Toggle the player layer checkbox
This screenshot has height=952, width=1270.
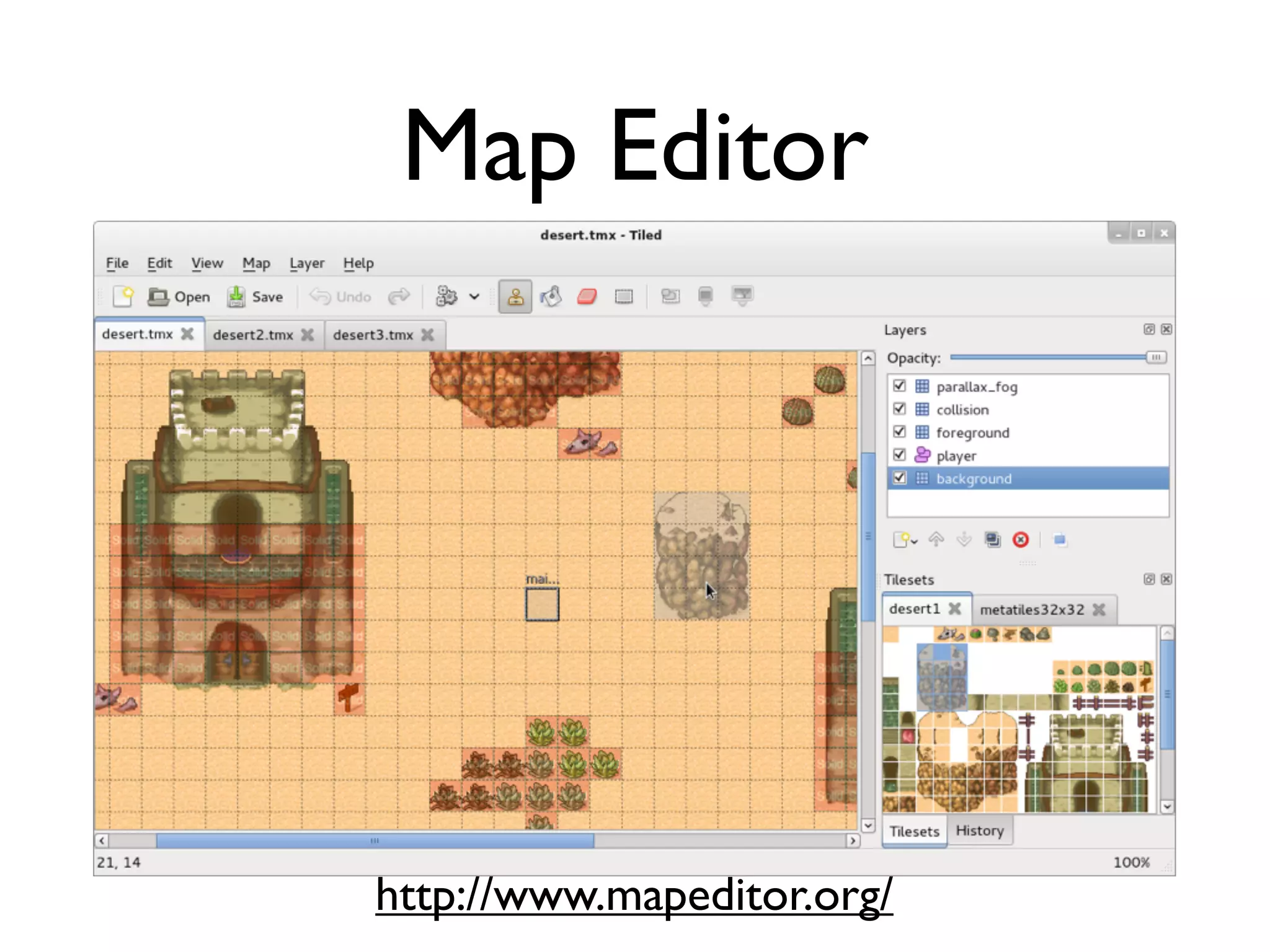(x=899, y=455)
